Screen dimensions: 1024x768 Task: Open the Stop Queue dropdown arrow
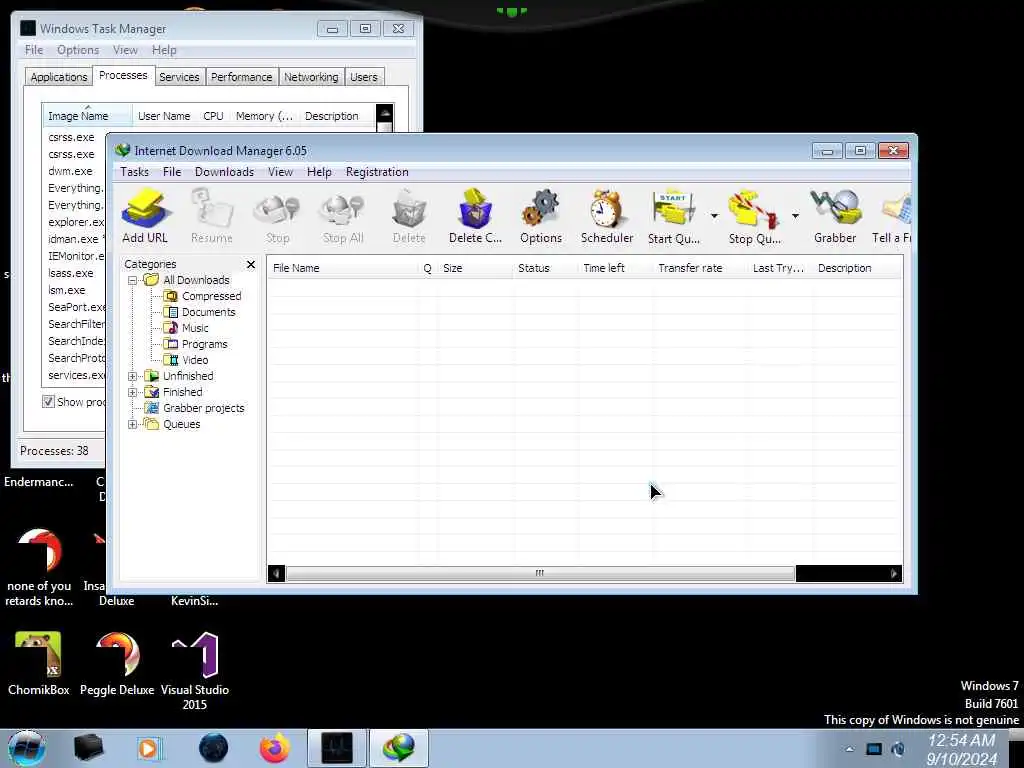(x=795, y=216)
